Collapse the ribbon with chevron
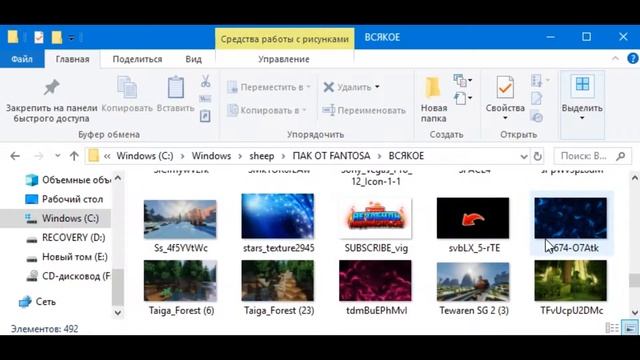 (615, 59)
